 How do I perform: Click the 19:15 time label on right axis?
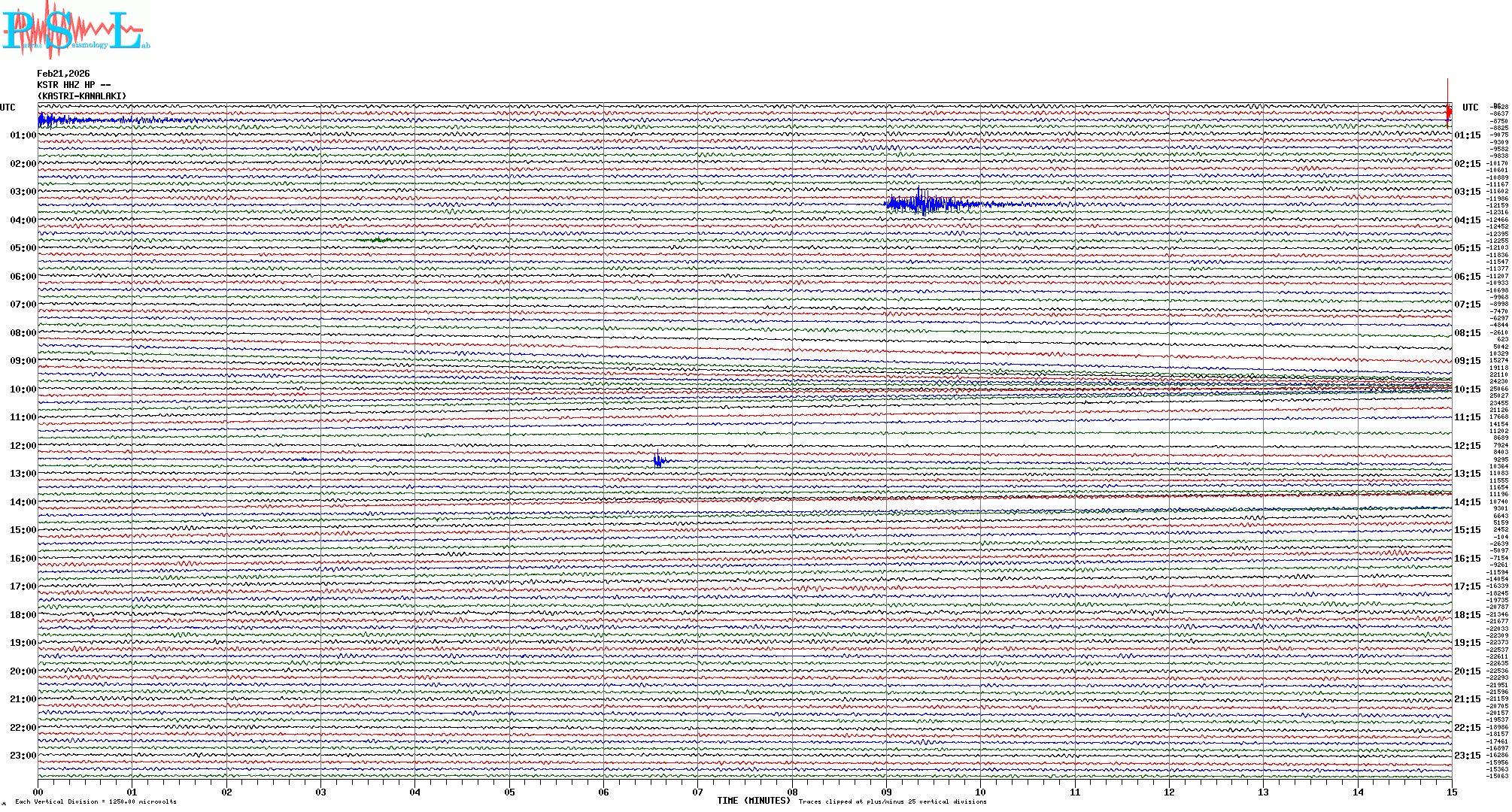point(1467,643)
